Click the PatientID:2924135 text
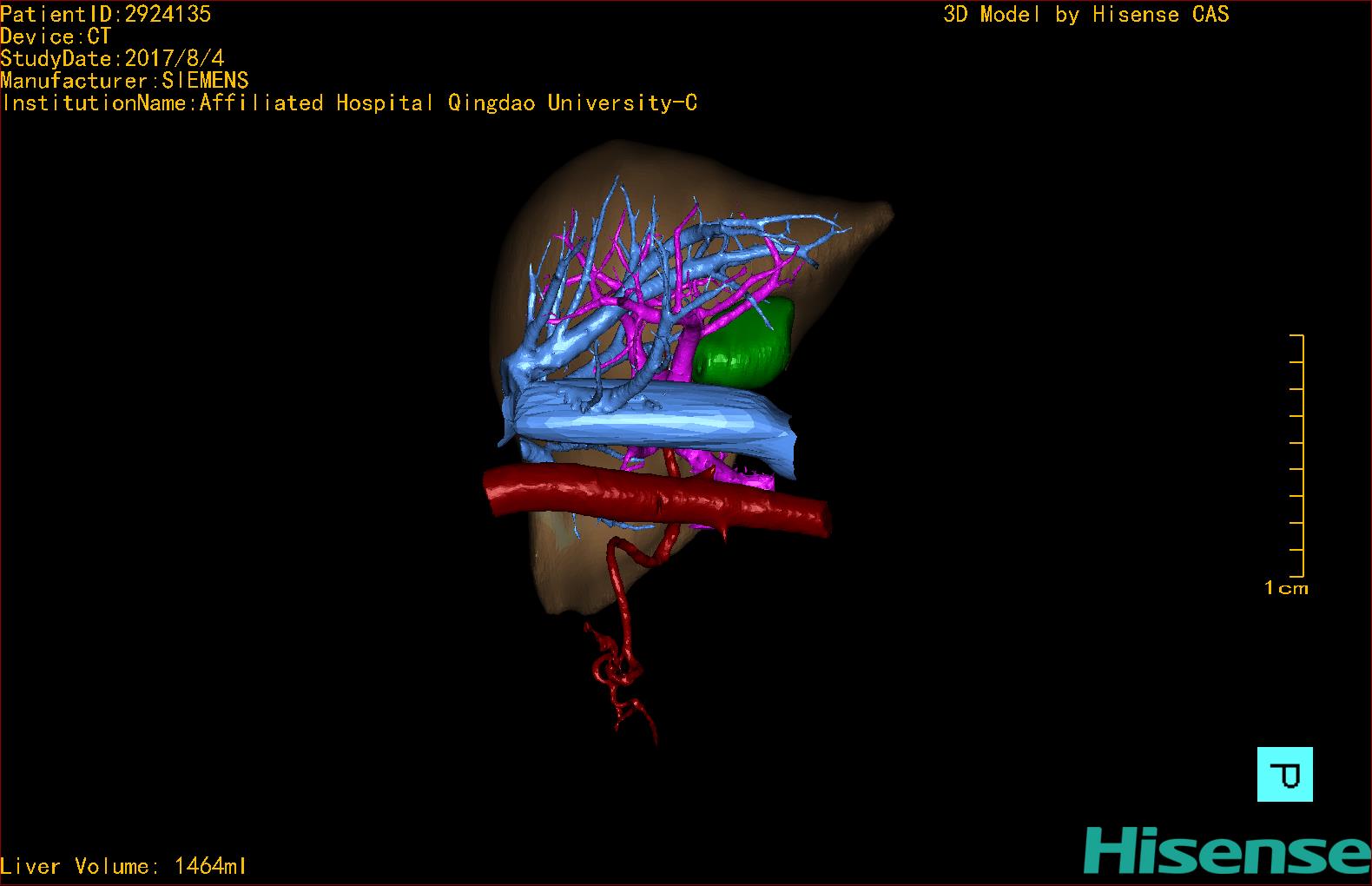The height and width of the screenshot is (886, 1372). click(105, 14)
